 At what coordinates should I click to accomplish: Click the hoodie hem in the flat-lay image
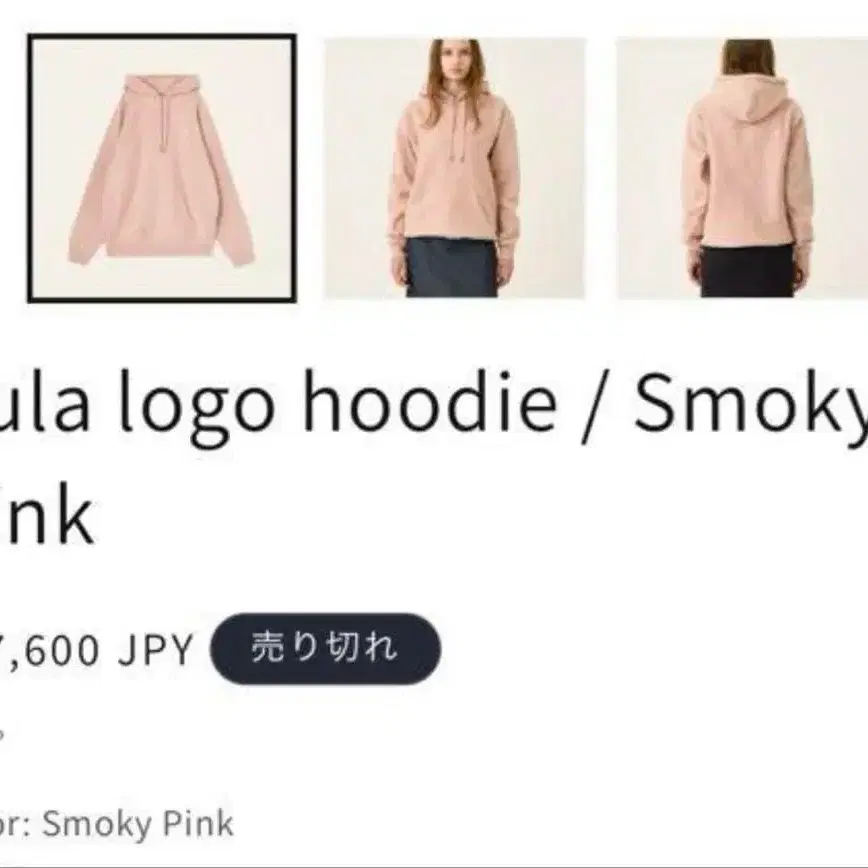click(x=161, y=248)
